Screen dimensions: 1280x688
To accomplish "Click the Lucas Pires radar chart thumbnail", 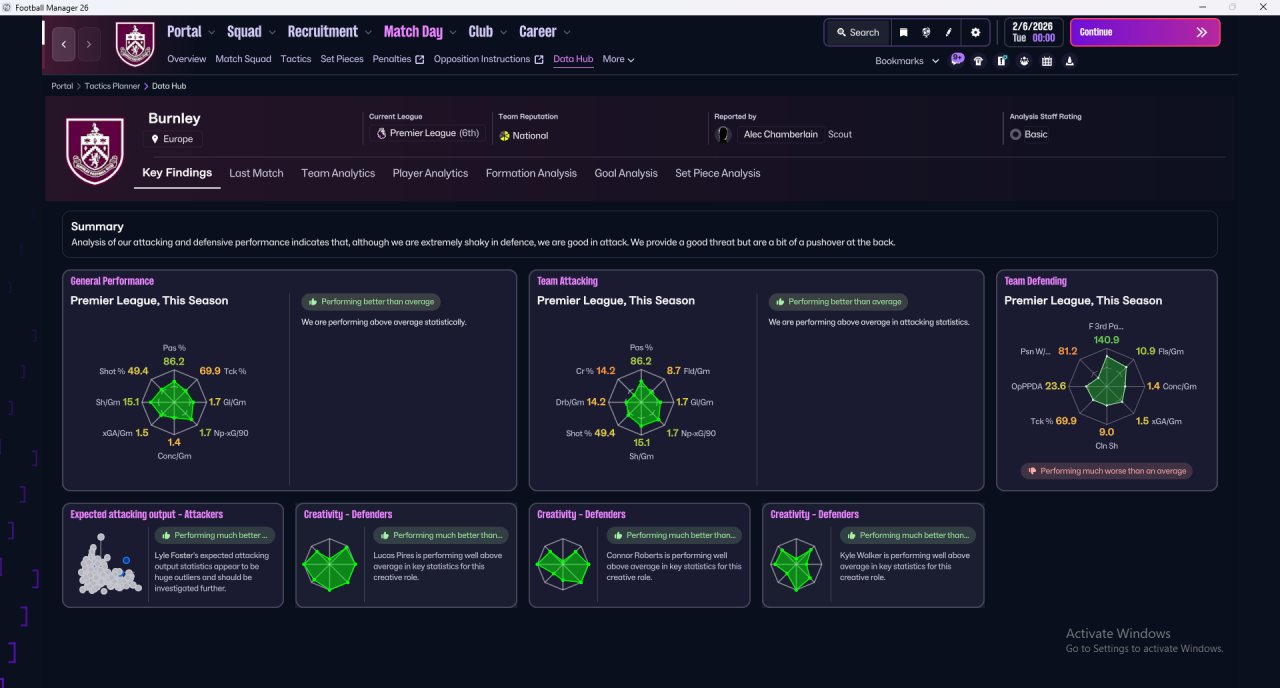I will (x=329, y=566).
